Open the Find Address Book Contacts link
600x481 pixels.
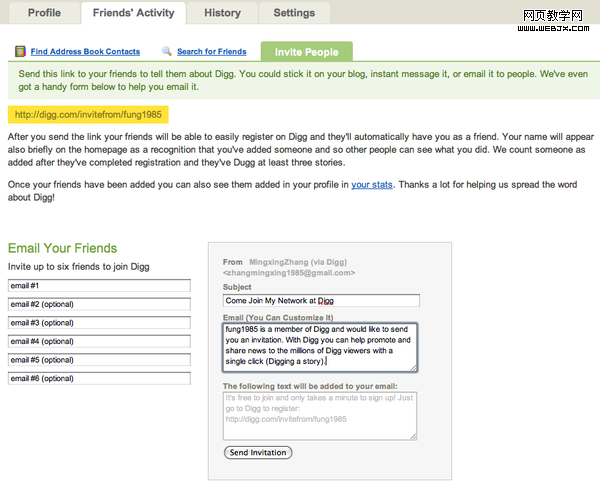[85, 52]
